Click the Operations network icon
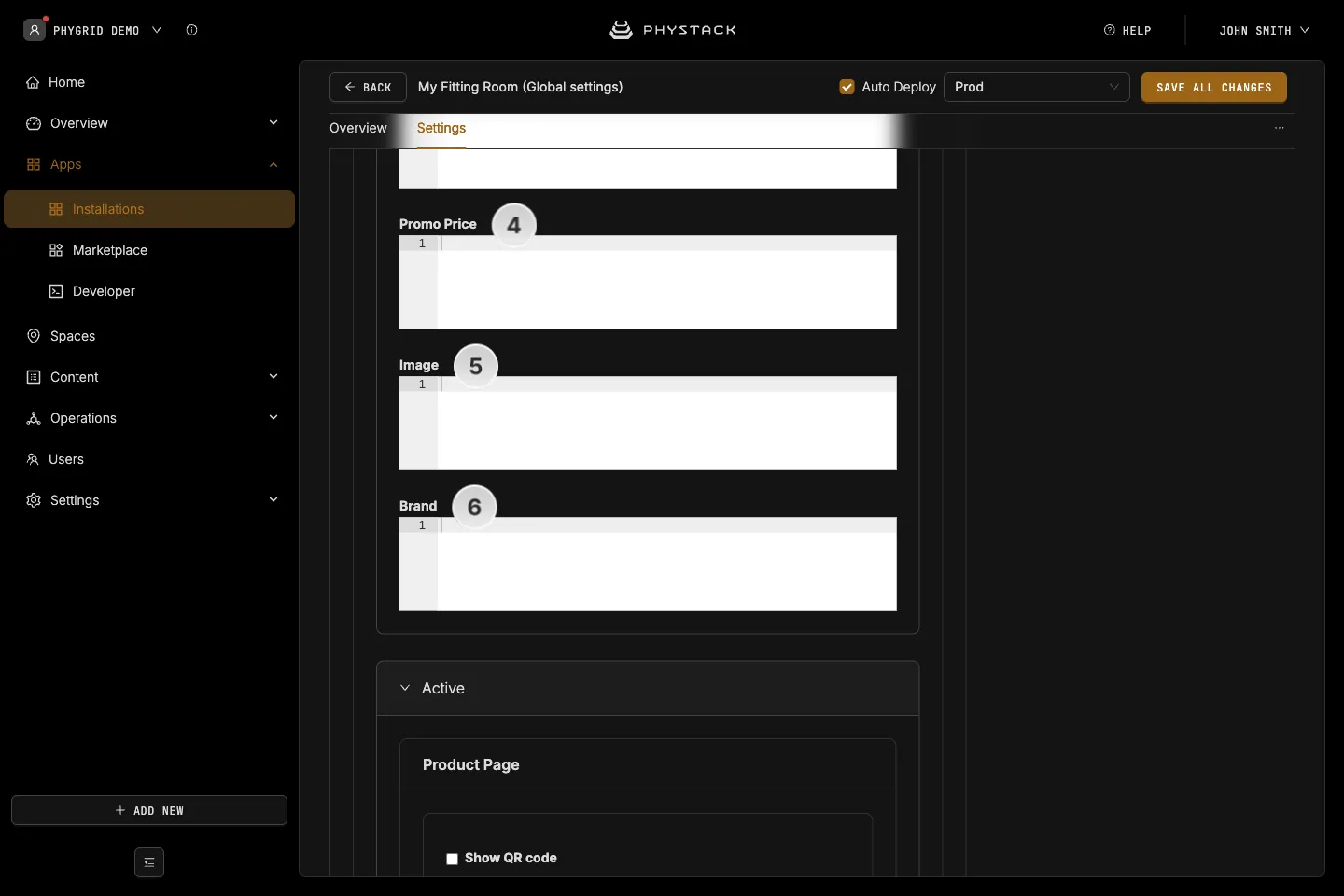The width and height of the screenshot is (1344, 896). [x=34, y=418]
